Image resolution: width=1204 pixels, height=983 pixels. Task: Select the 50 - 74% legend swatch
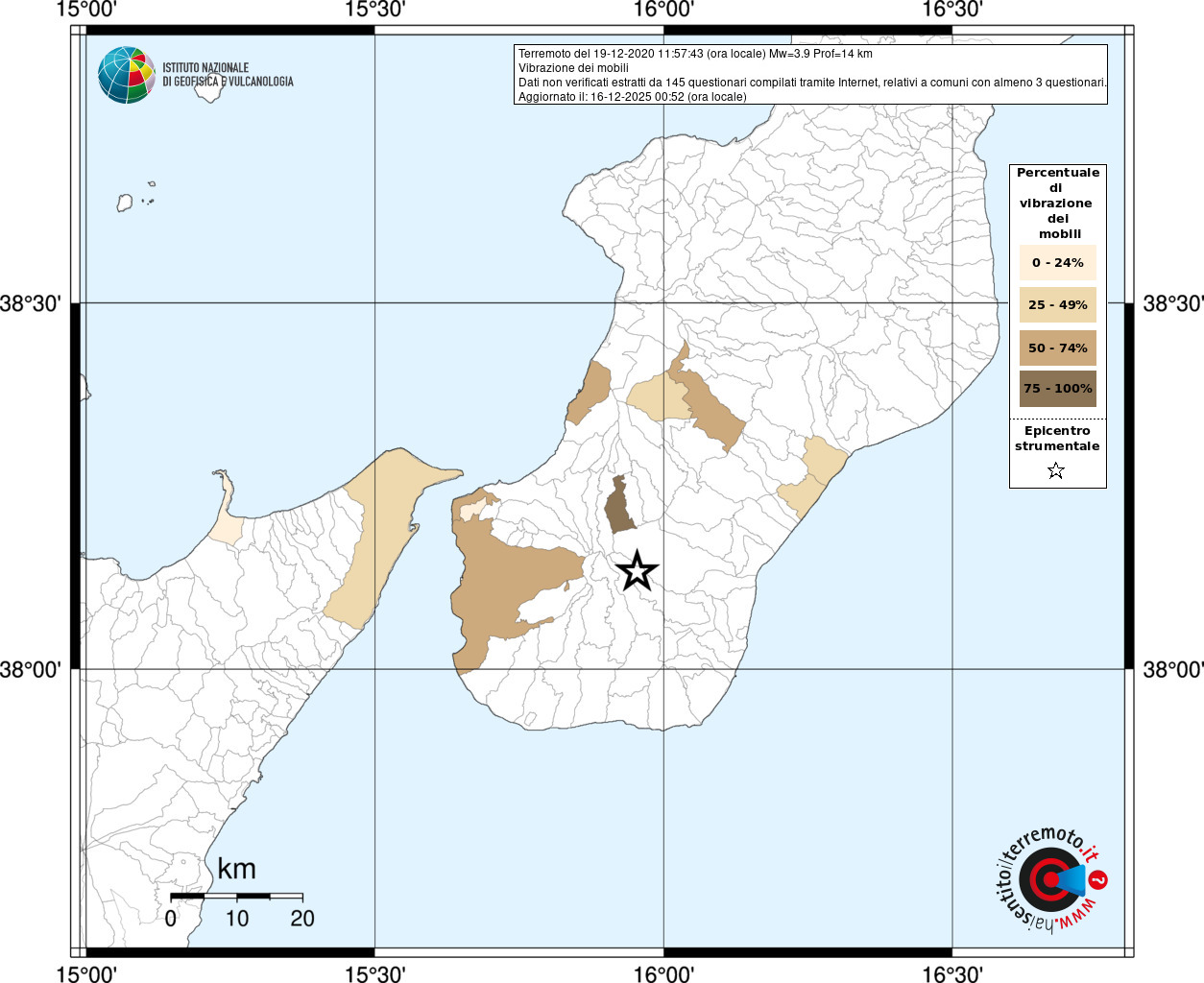pyautogui.click(x=1058, y=348)
